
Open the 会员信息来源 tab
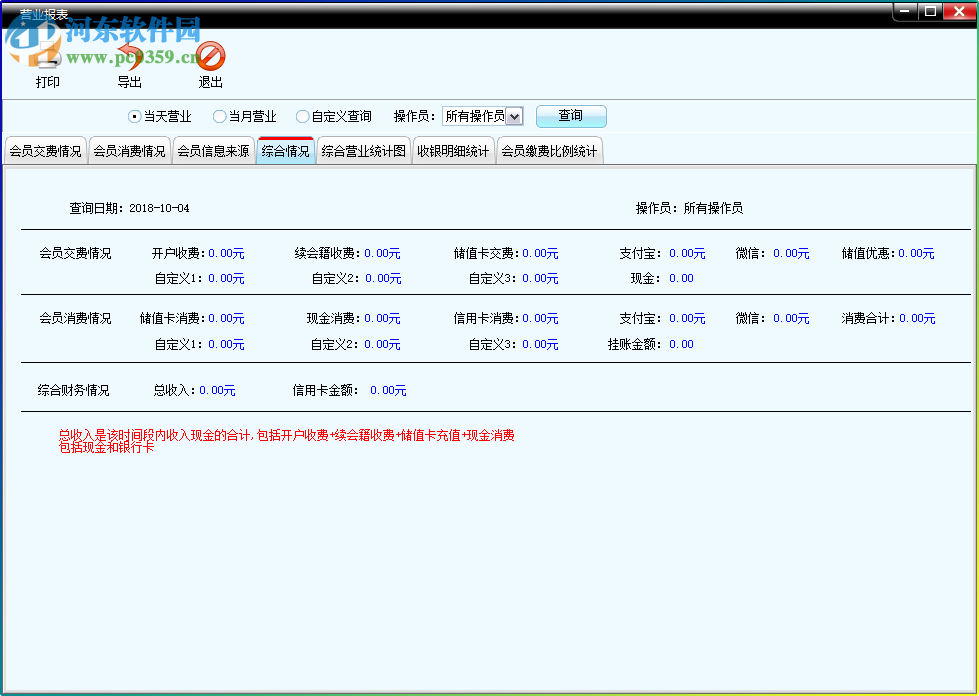tap(213, 151)
